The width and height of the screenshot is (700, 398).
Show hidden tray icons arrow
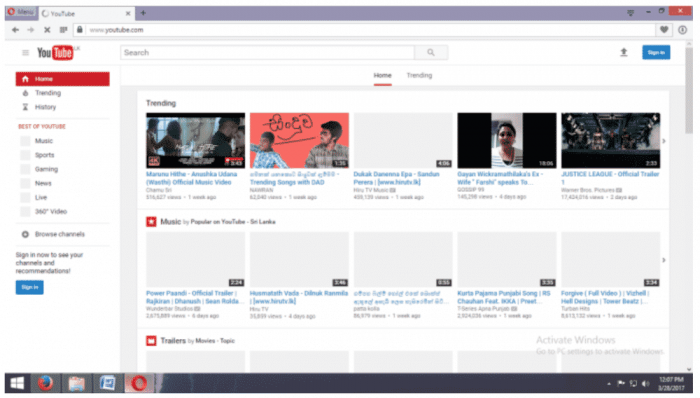(x=608, y=384)
